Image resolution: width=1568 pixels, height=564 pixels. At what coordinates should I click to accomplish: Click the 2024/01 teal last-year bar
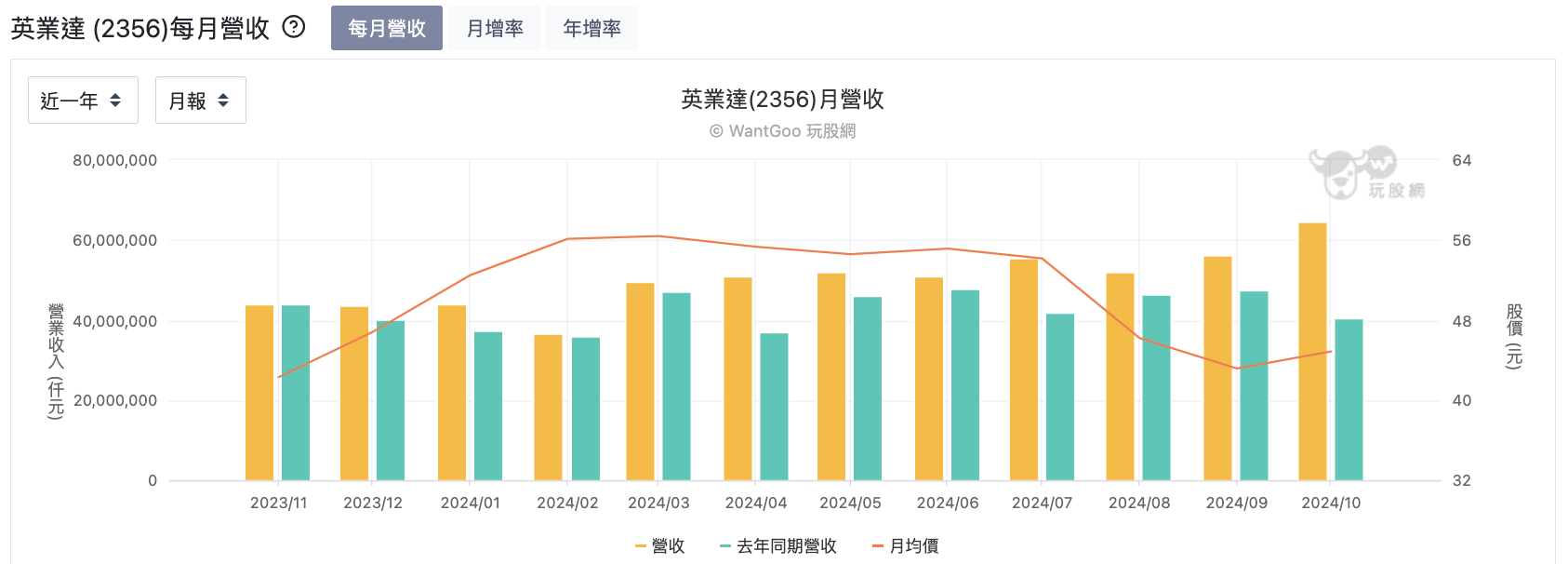(x=488, y=407)
